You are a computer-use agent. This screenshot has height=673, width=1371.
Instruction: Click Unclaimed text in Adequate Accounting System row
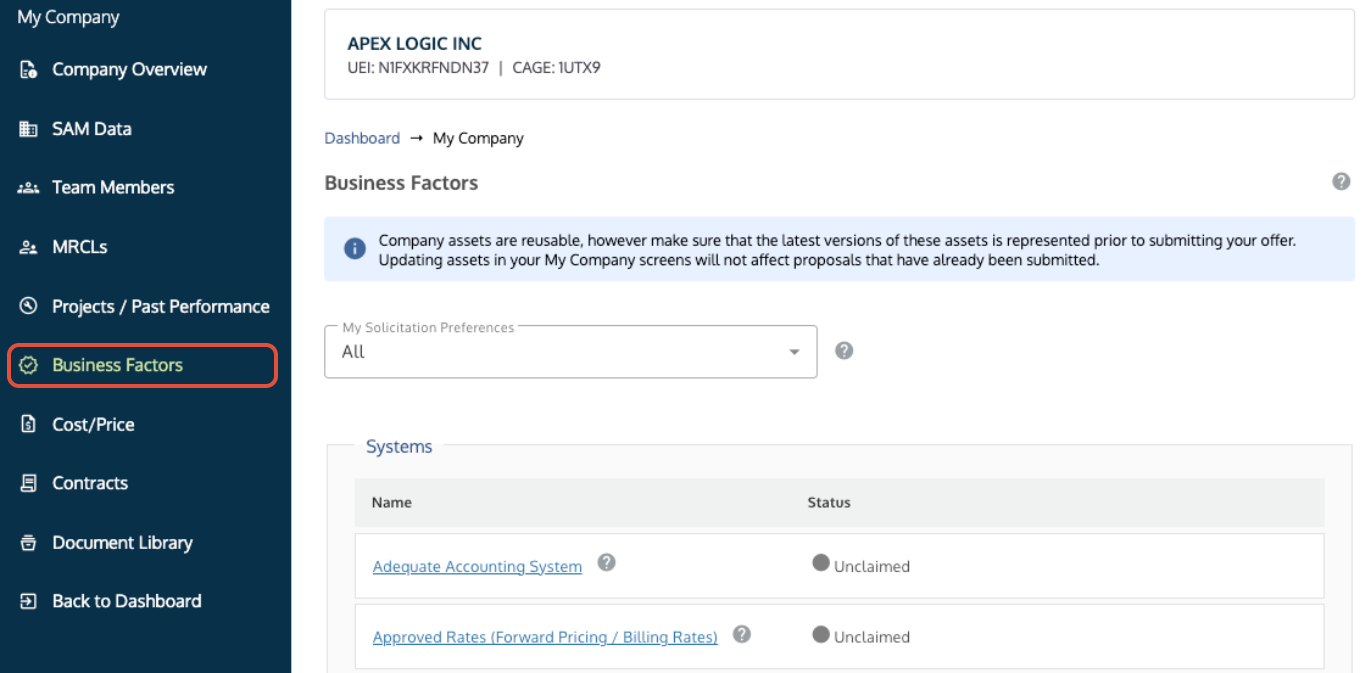872,567
